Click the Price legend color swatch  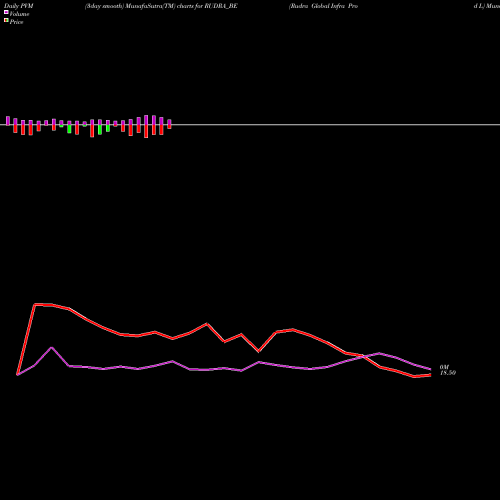(x=6, y=21)
